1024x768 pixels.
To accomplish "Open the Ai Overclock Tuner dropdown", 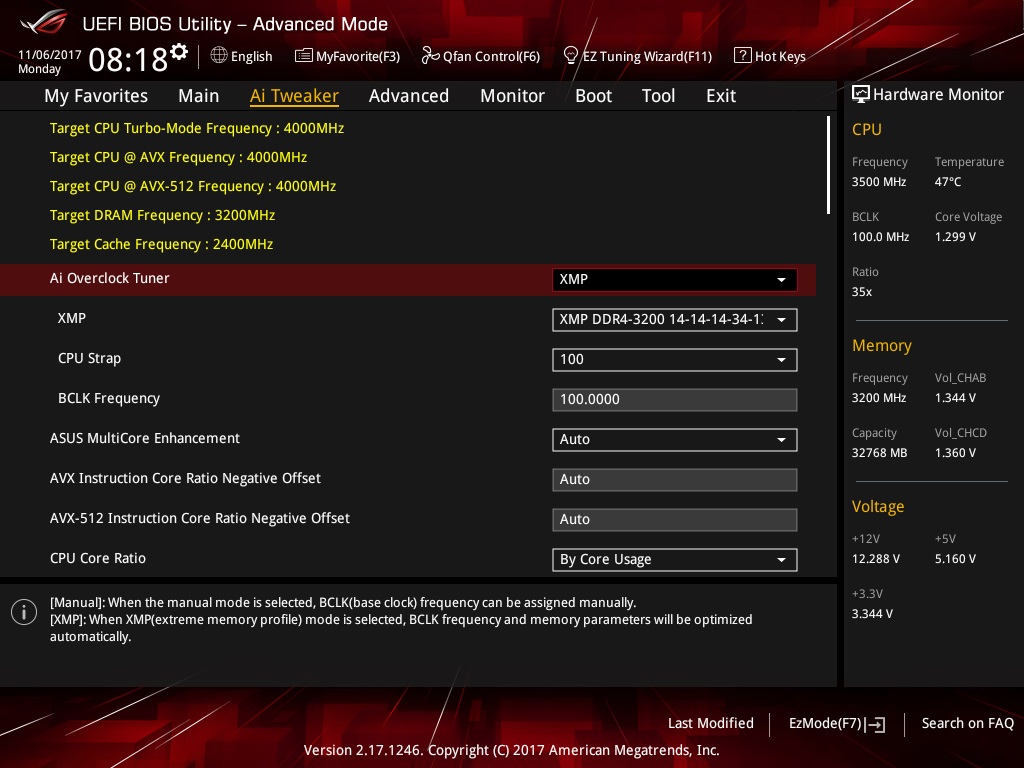I will point(675,280).
